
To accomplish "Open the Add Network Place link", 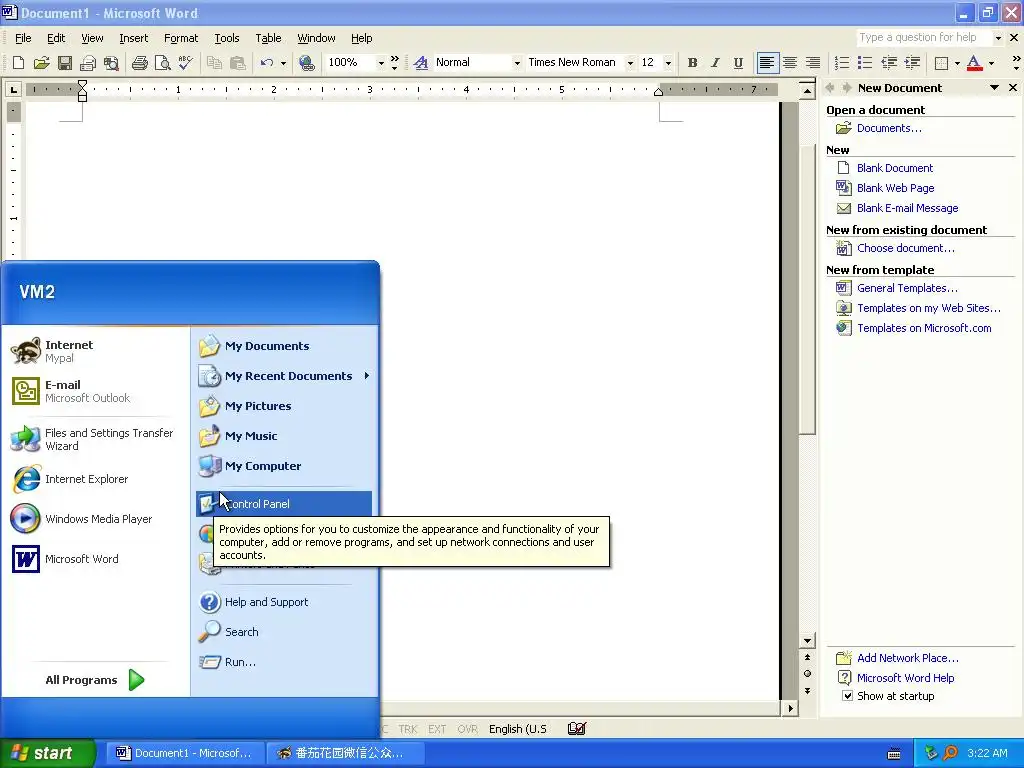I will 908,658.
